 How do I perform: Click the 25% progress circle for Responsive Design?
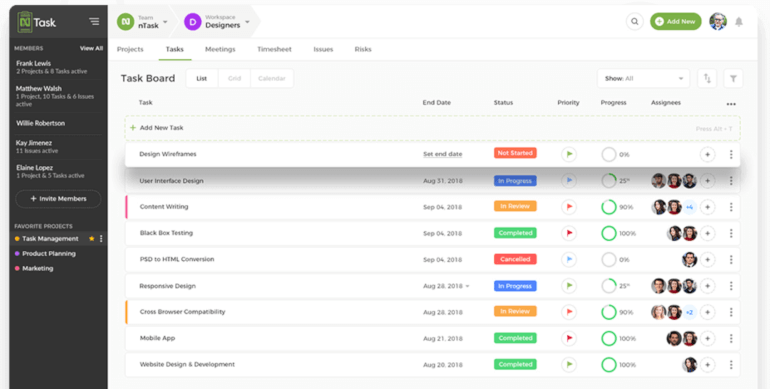[609, 286]
